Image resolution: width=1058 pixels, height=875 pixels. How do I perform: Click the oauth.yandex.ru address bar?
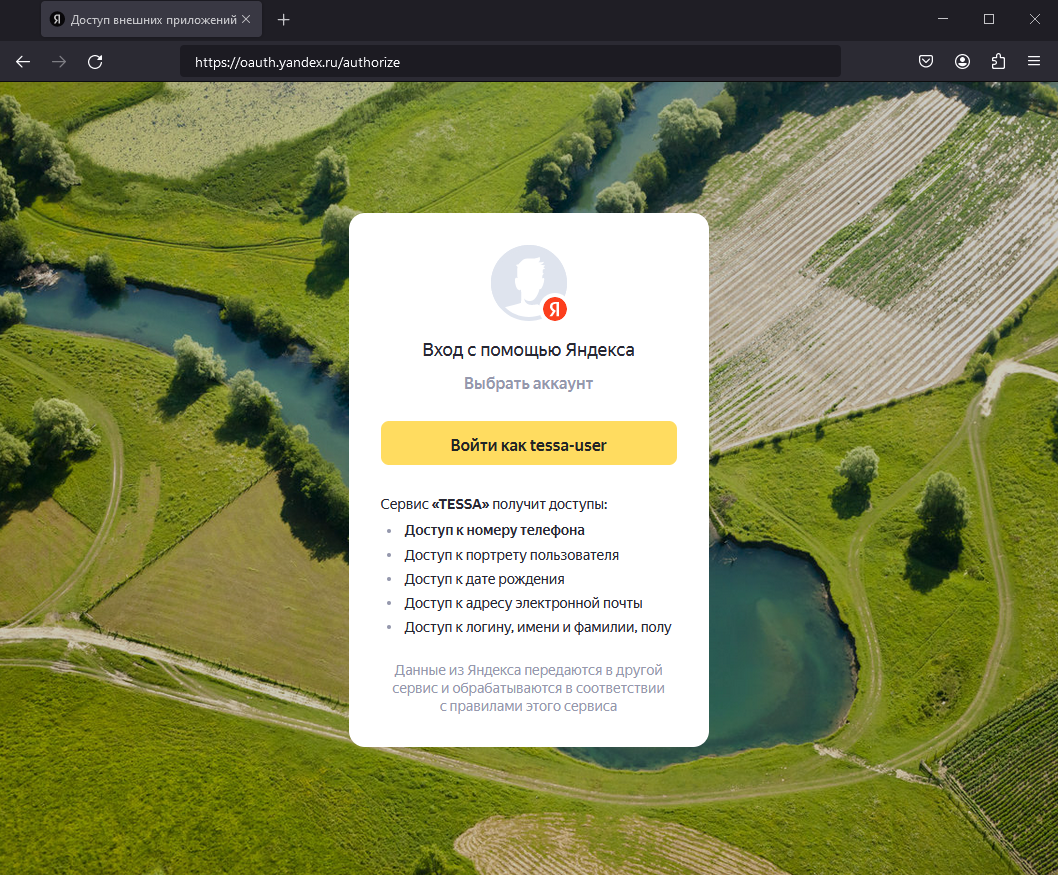510,62
